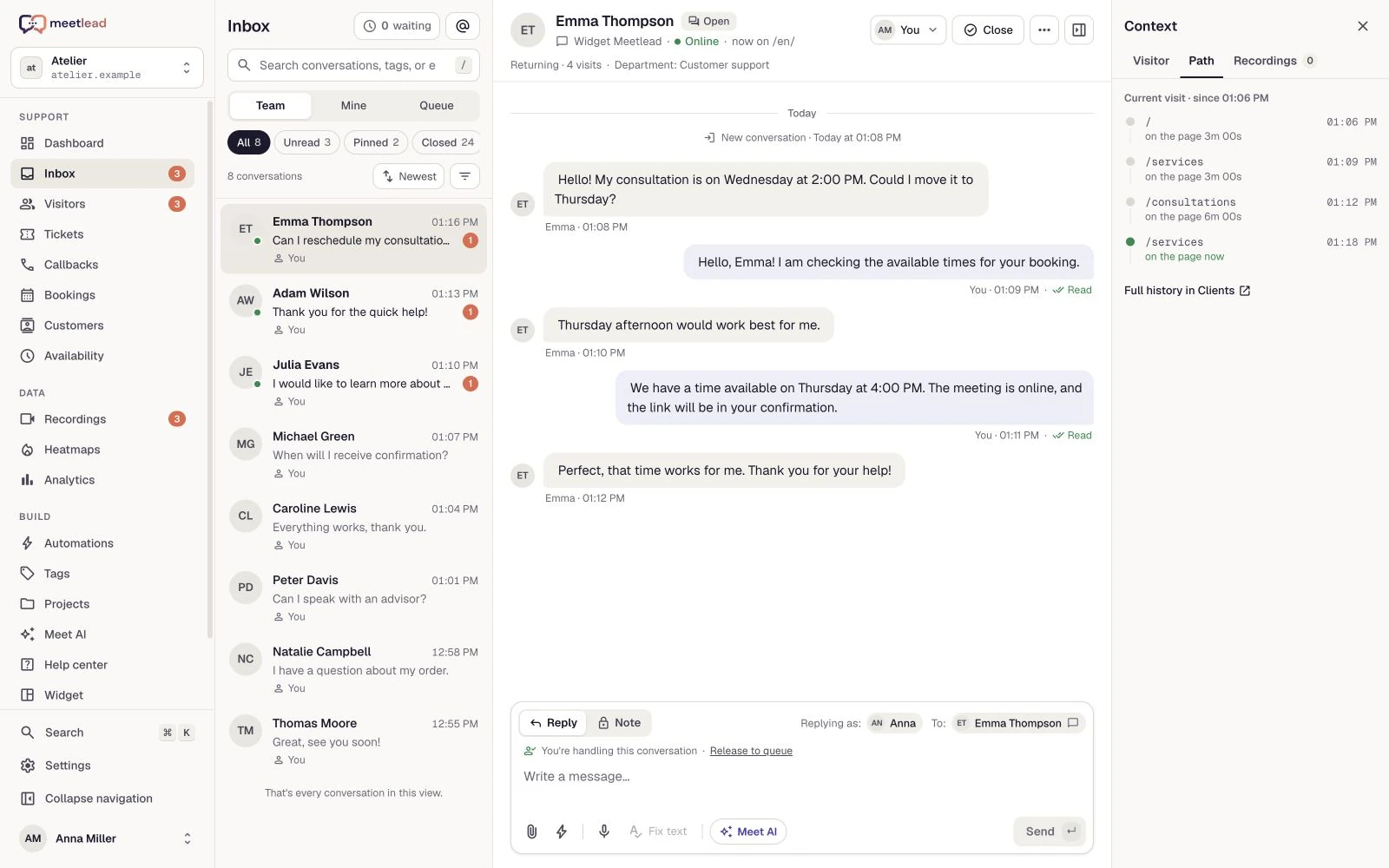Screen dimensions: 1389x868
Task: Click the Meet AI composer button
Action: (748, 832)
